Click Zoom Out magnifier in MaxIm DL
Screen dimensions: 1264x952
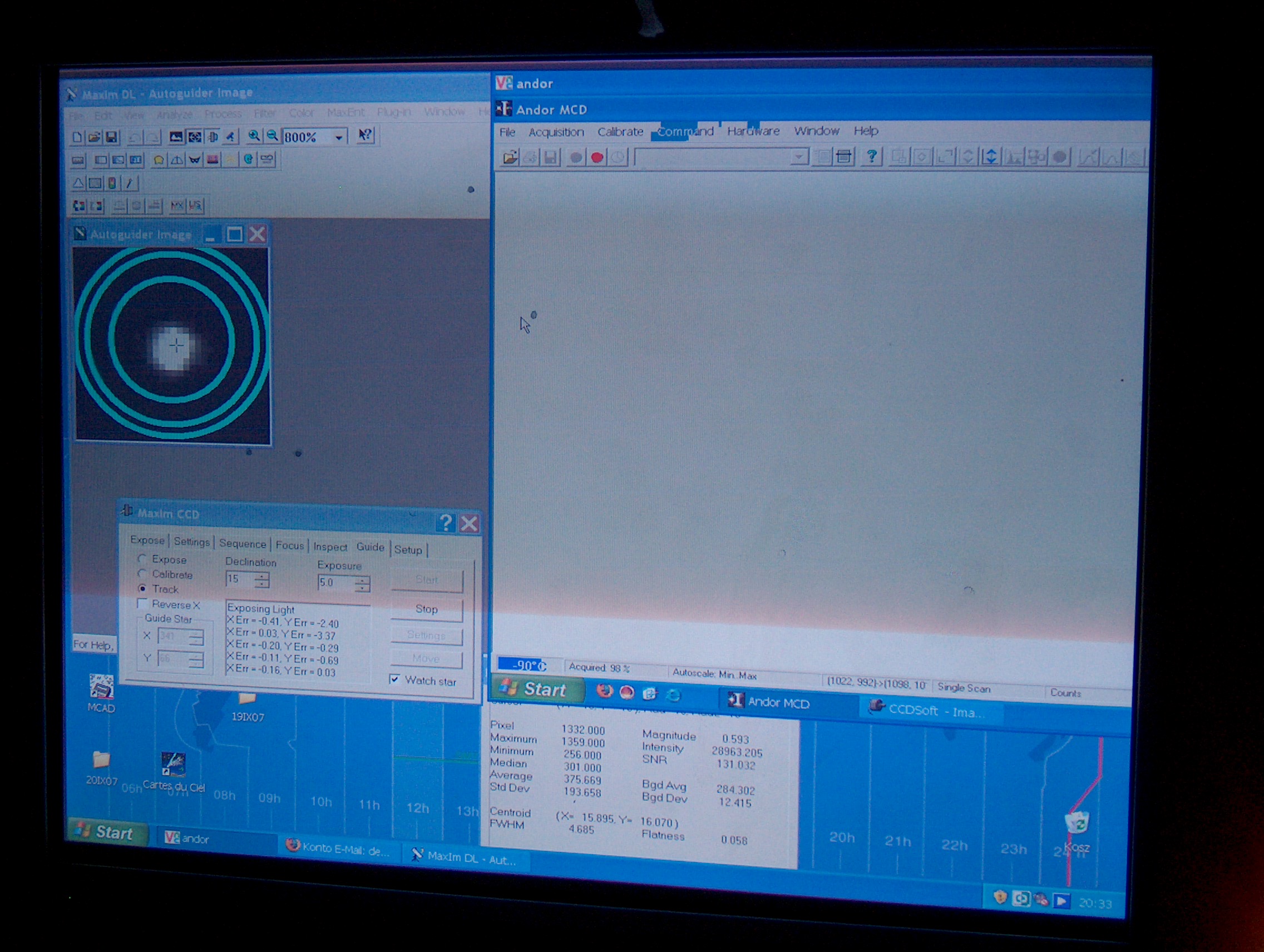pyautogui.click(x=272, y=136)
